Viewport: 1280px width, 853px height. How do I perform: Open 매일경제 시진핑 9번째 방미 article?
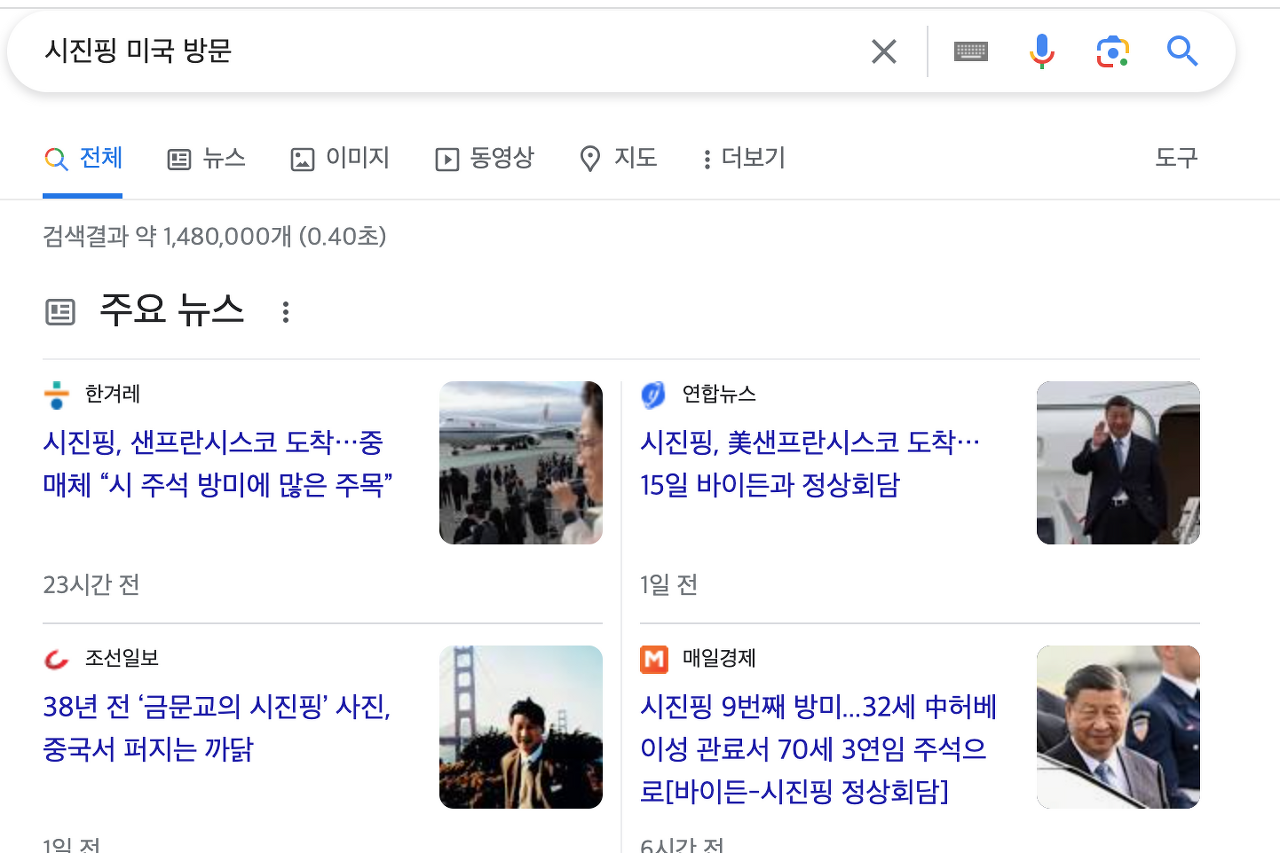pos(820,750)
